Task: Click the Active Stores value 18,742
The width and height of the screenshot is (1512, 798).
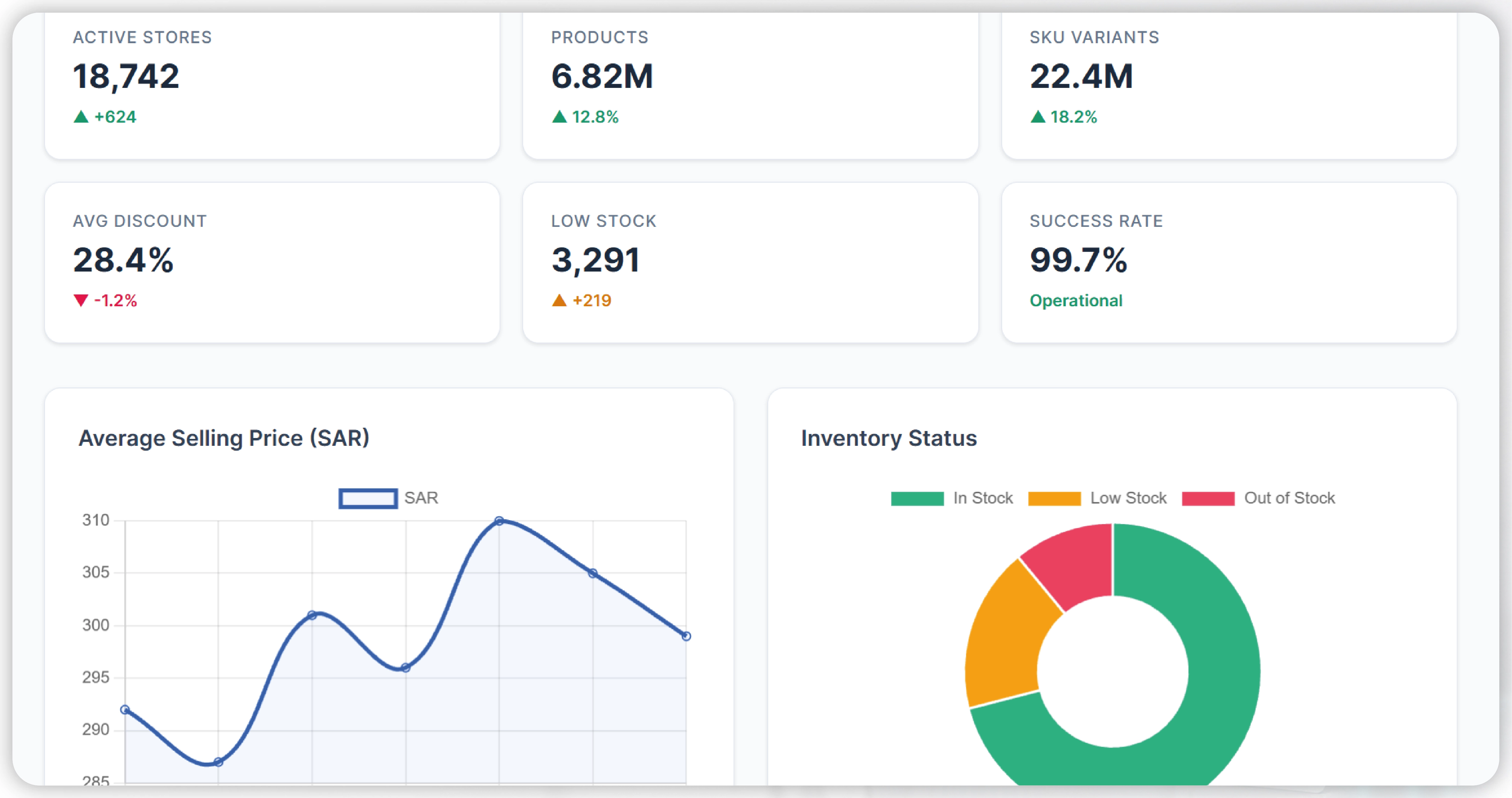Action: click(126, 76)
